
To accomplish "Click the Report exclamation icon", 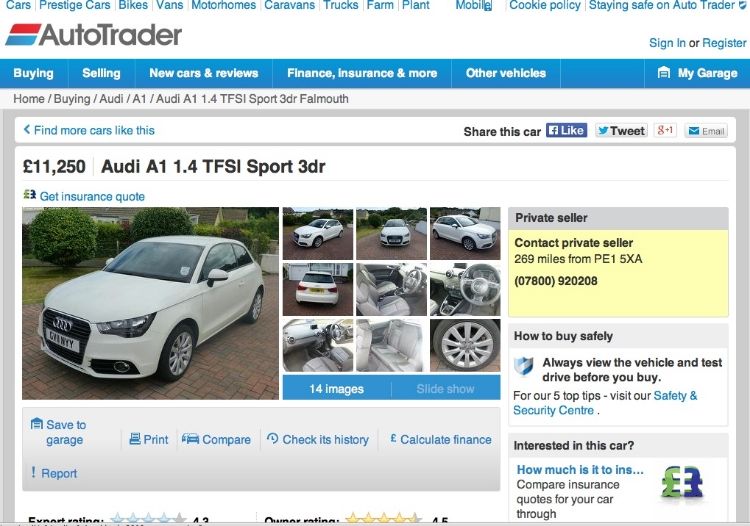I will click(x=33, y=472).
